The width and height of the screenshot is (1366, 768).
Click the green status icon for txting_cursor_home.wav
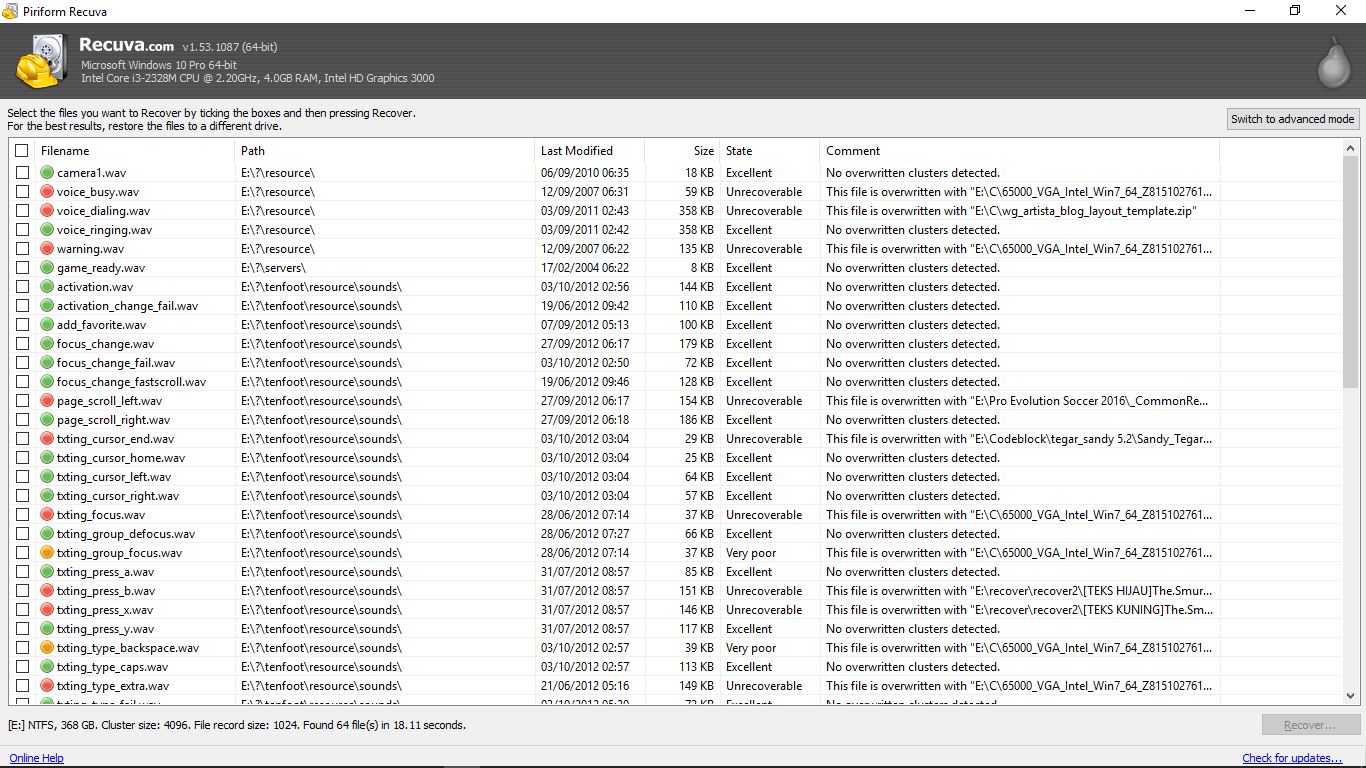tap(47, 458)
